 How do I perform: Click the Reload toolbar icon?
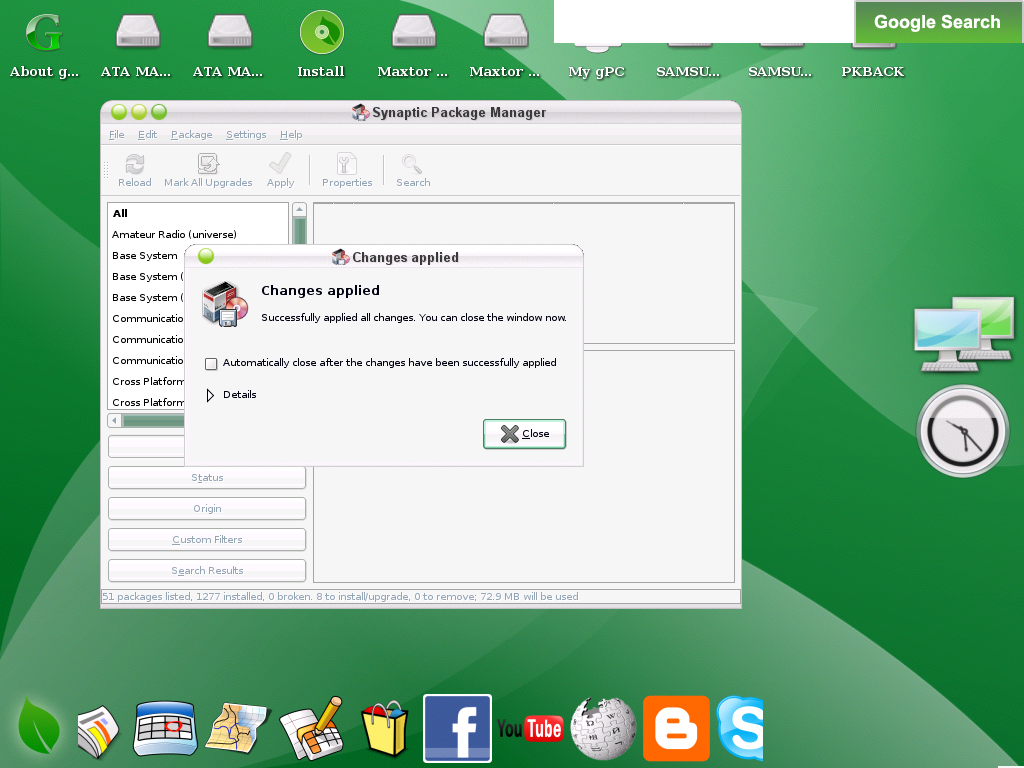pos(134,165)
